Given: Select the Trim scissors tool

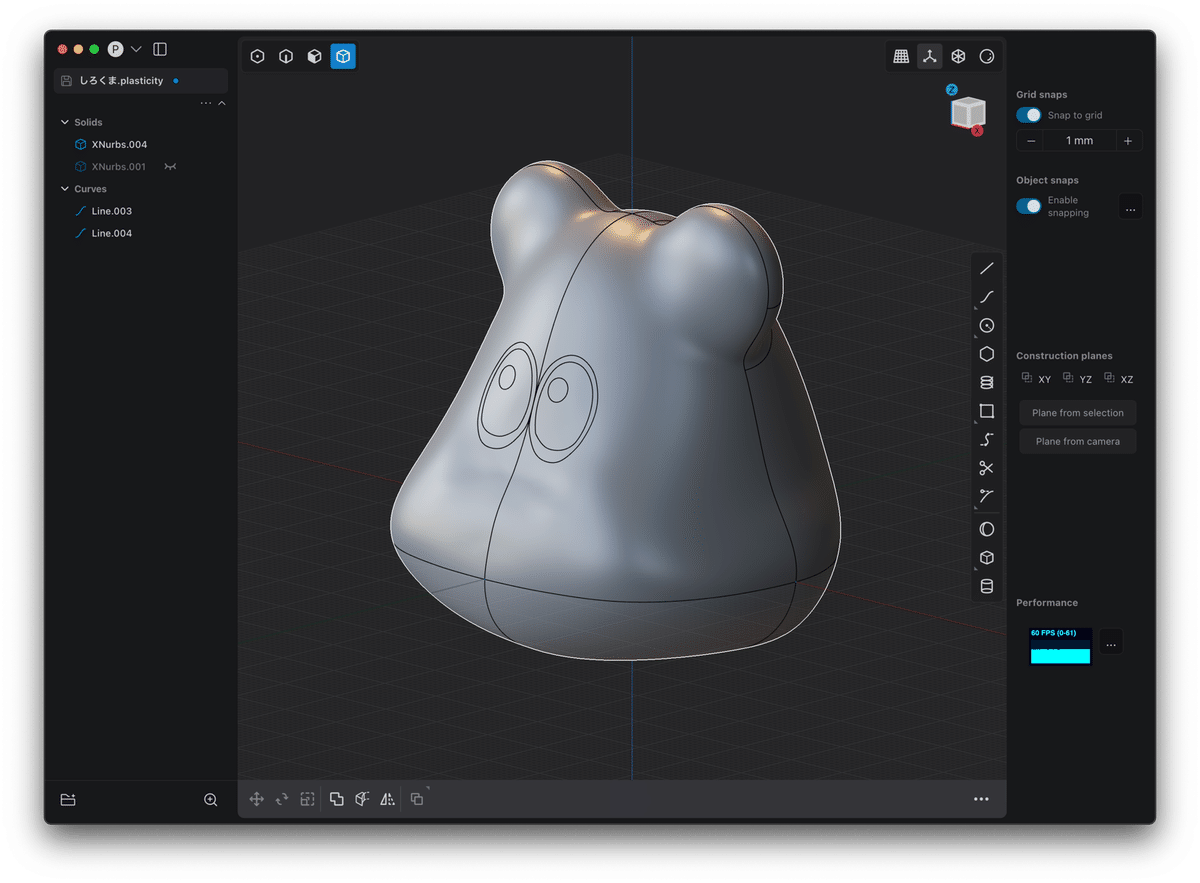Looking at the screenshot, I should [x=987, y=468].
